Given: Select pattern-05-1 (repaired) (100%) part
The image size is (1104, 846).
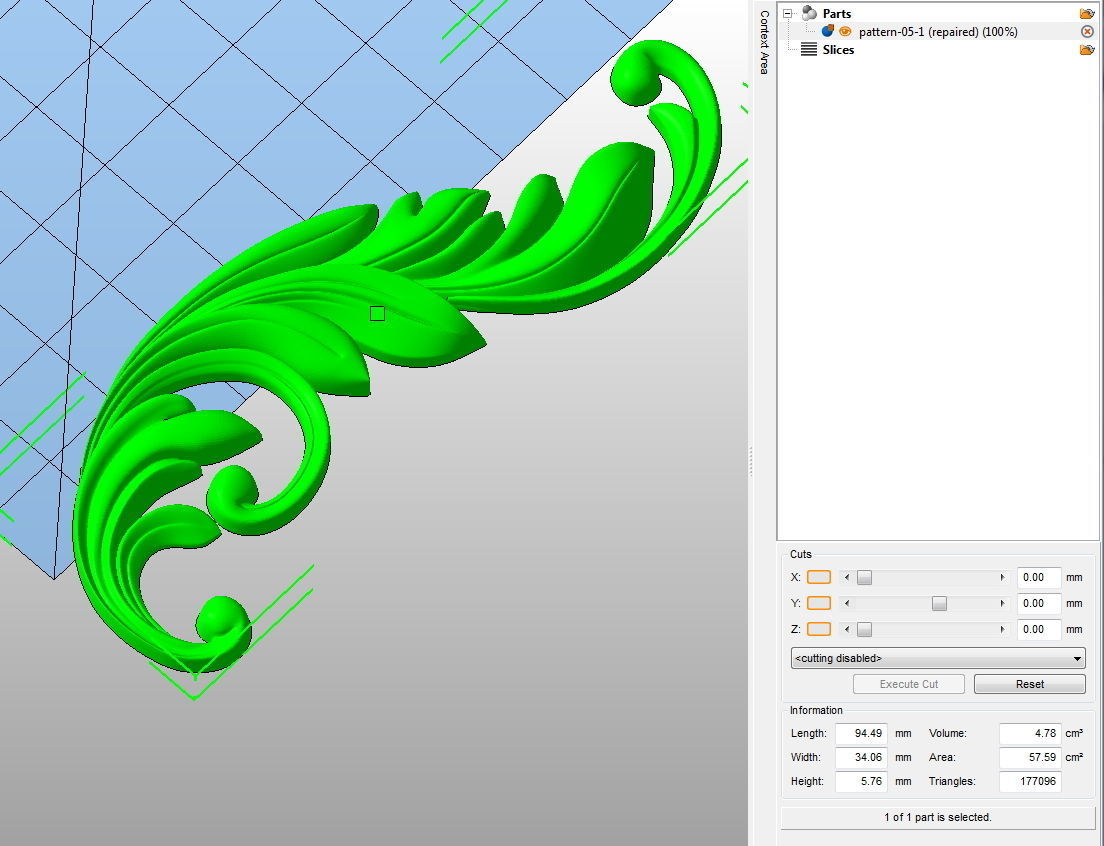Looking at the screenshot, I should pos(938,32).
